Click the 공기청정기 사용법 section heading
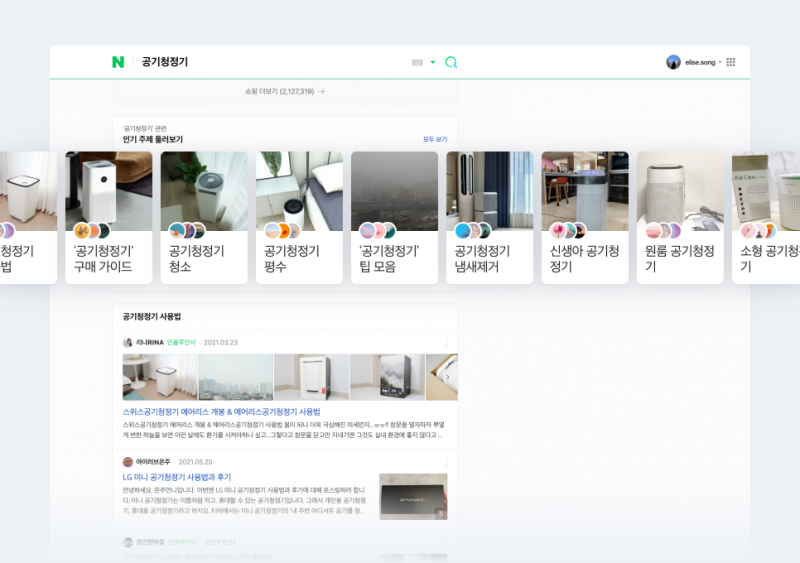800x563 pixels. click(152, 316)
